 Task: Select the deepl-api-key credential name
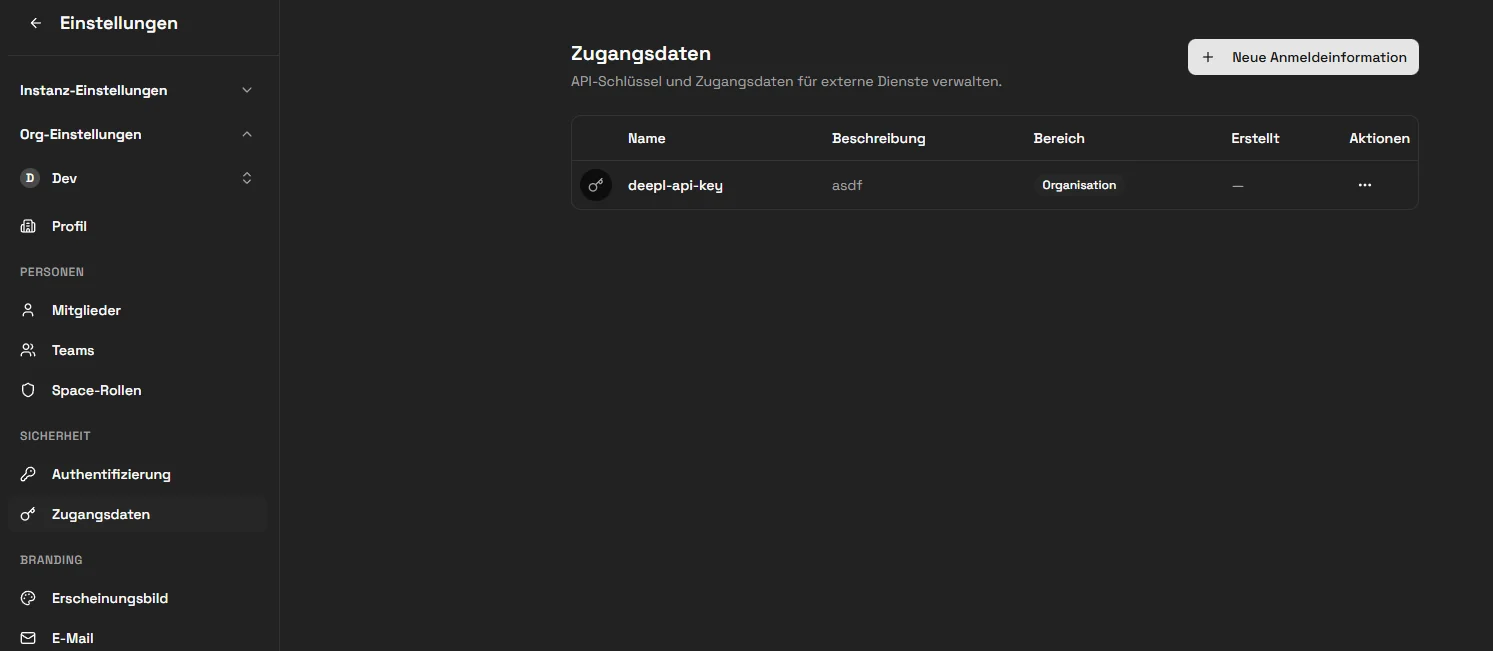point(675,185)
